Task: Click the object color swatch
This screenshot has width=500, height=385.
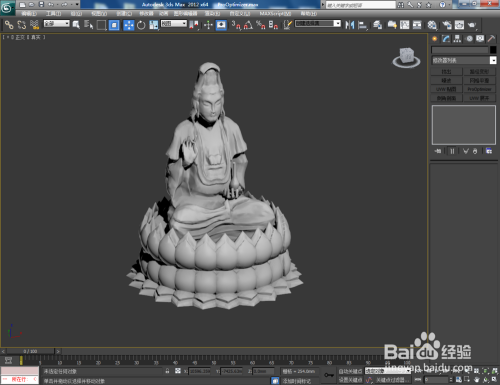Action: (493, 50)
